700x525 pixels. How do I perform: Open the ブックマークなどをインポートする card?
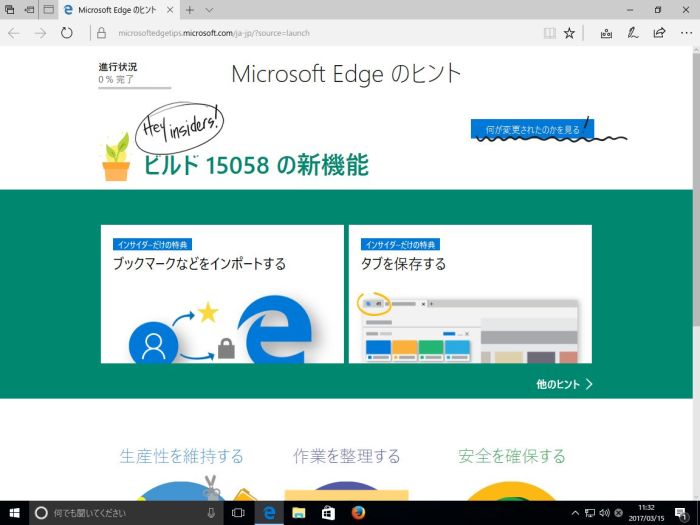point(221,294)
